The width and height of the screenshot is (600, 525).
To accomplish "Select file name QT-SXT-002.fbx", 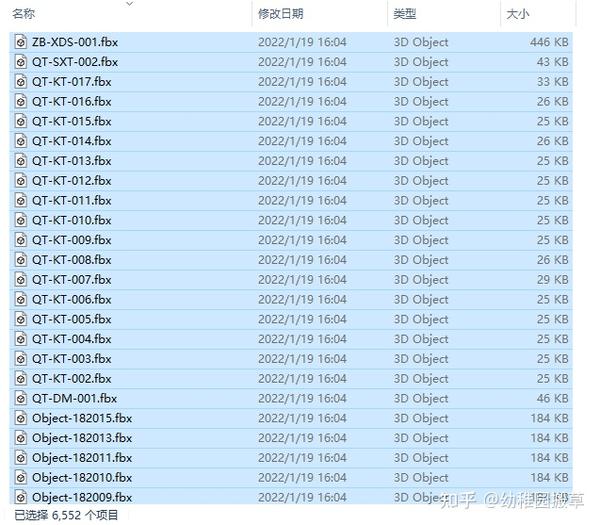I will (75, 62).
